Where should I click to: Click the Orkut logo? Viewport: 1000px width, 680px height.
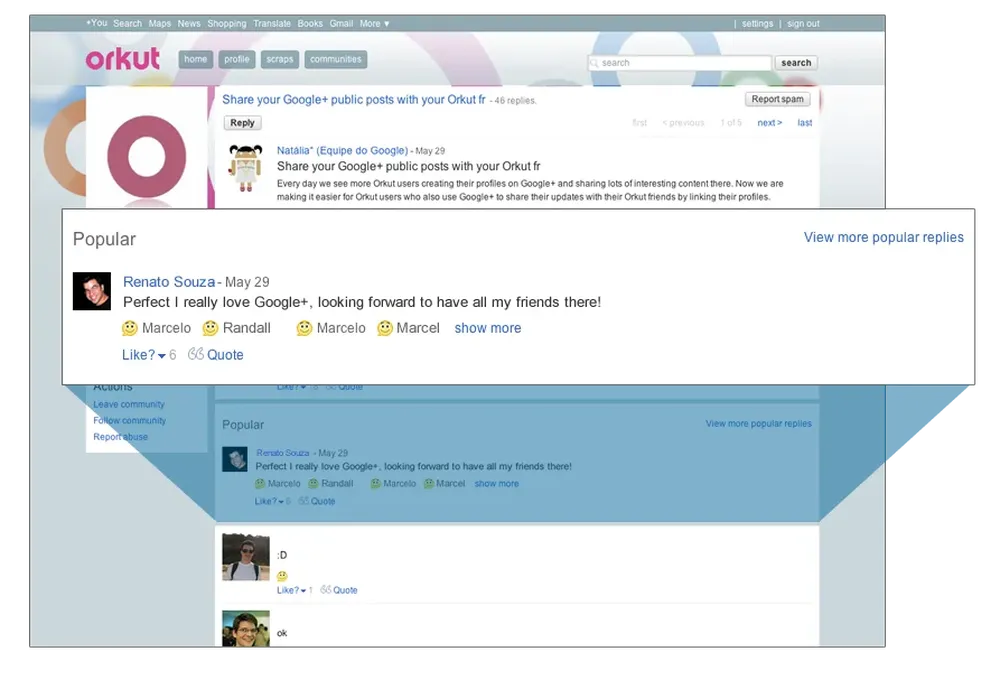pyautogui.click(x=122, y=59)
